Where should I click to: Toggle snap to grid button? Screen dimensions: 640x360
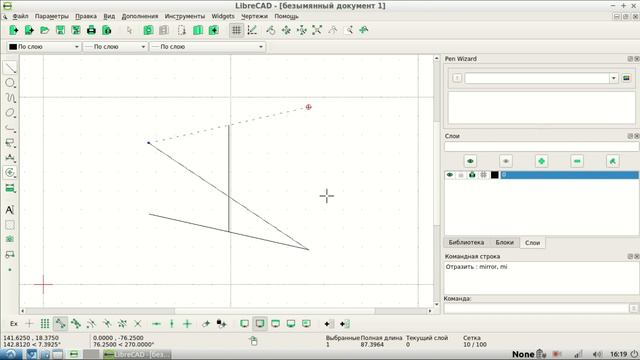[44, 324]
